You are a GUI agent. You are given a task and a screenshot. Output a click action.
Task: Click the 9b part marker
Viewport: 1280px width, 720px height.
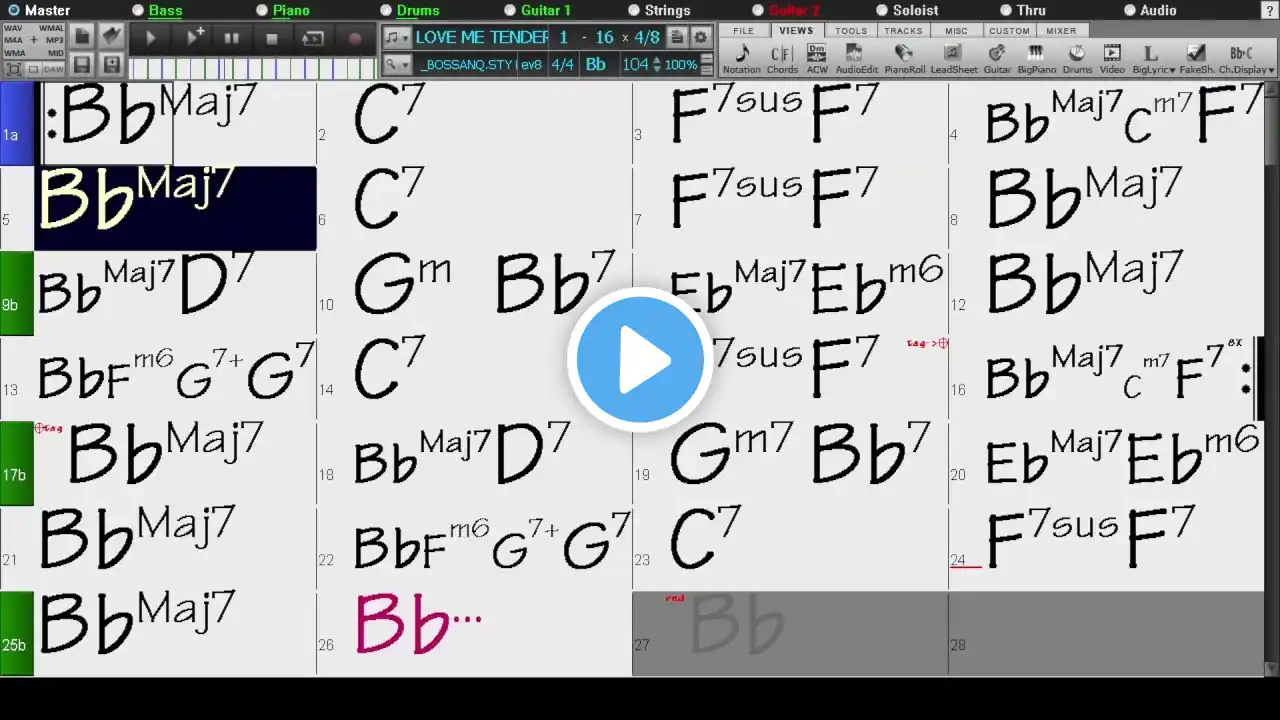click(x=17, y=294)
